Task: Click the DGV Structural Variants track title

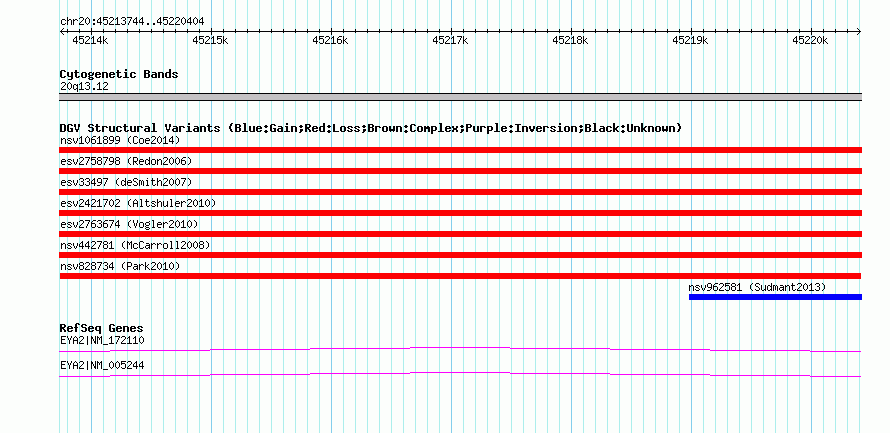Action: click(371, 128)
